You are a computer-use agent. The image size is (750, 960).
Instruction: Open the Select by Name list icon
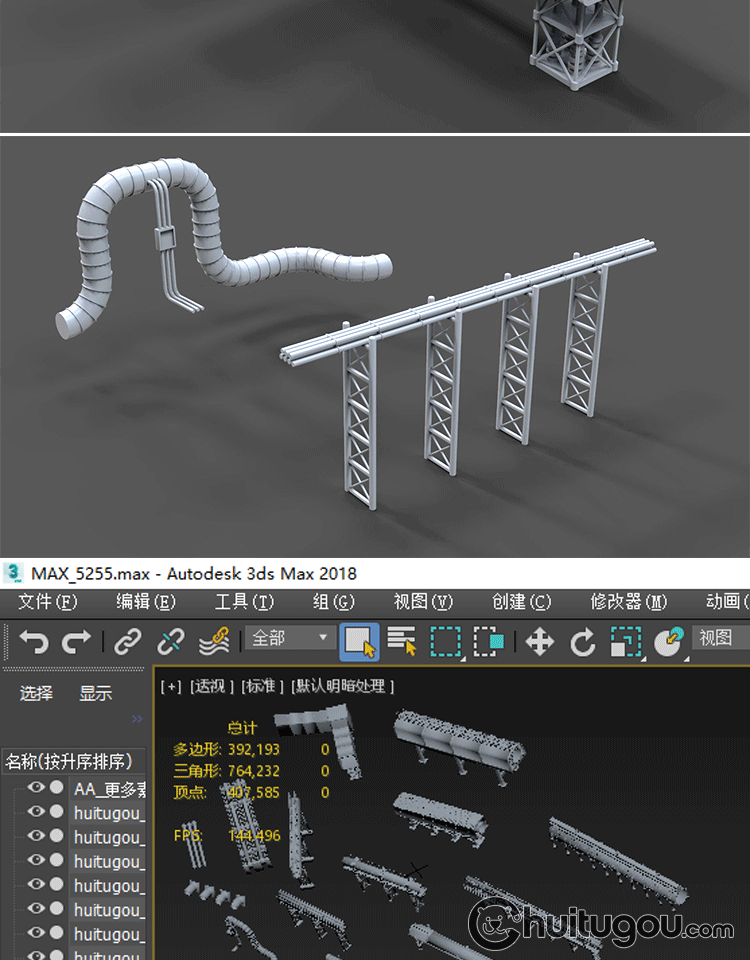pos(402,642)
